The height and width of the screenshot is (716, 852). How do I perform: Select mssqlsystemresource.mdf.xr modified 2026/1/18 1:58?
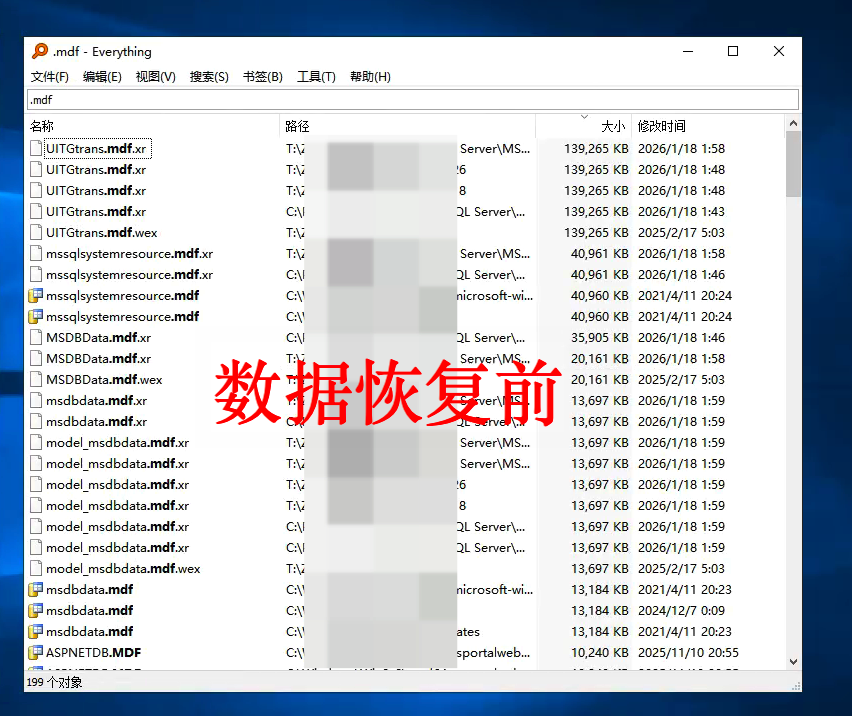(129, 253)
